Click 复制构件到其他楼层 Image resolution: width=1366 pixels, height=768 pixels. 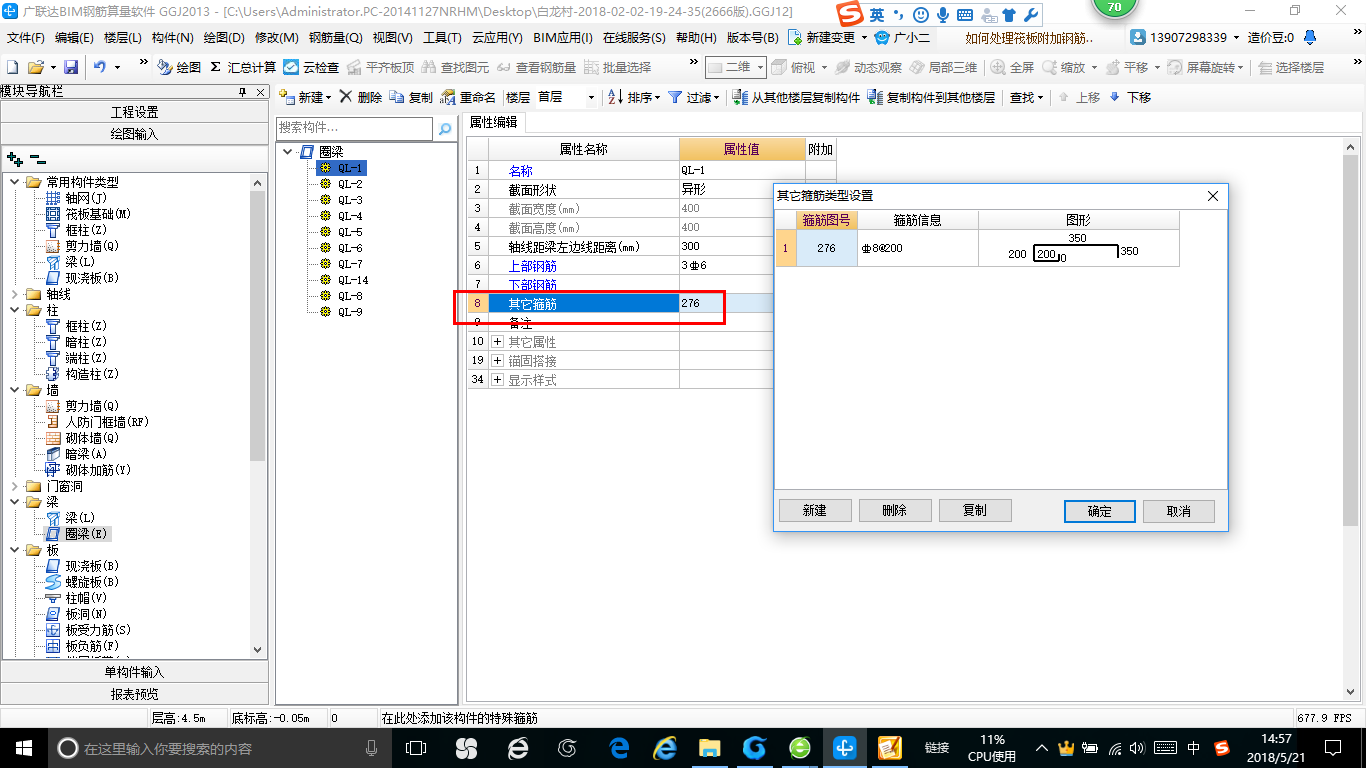(931, 97)
